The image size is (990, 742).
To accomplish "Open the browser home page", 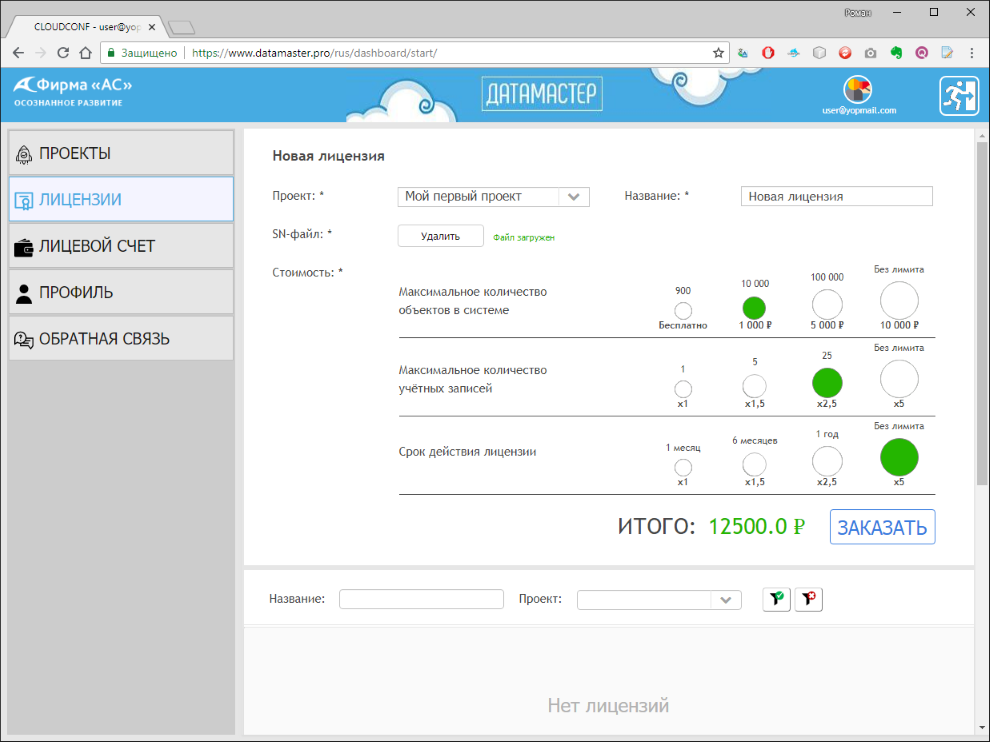I will pyautogui.click(x=85, y=53).
